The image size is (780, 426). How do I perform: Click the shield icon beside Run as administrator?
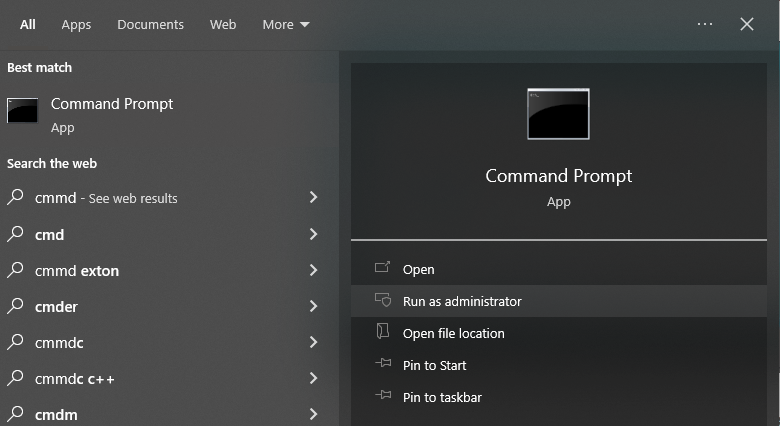382,301
